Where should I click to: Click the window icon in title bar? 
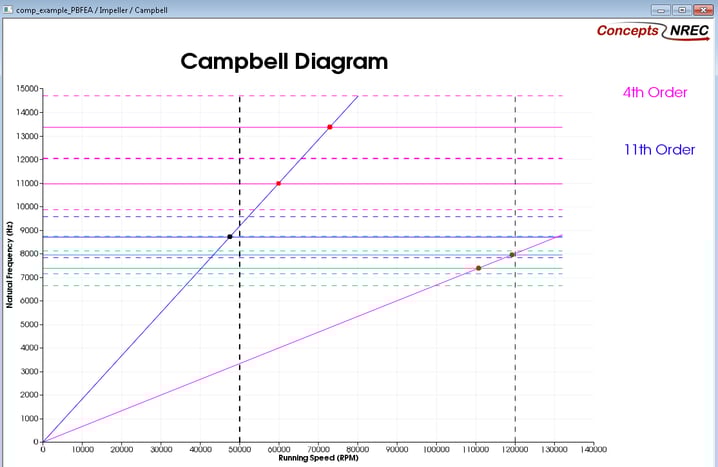[8, 9]
